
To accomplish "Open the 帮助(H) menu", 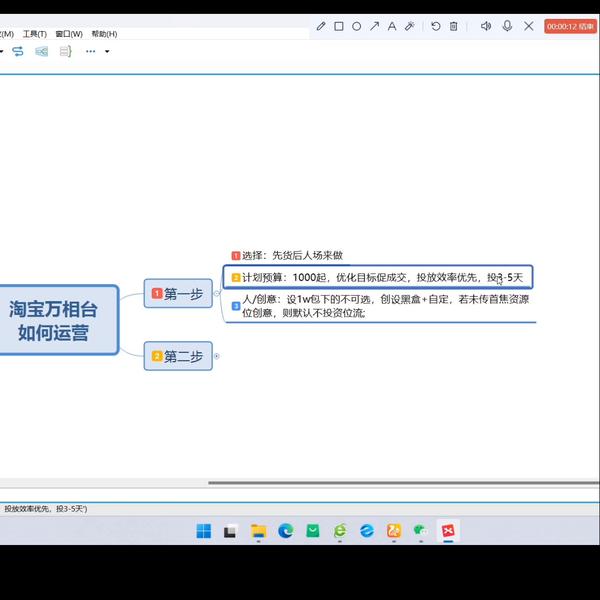I will (x=104, y=34).
